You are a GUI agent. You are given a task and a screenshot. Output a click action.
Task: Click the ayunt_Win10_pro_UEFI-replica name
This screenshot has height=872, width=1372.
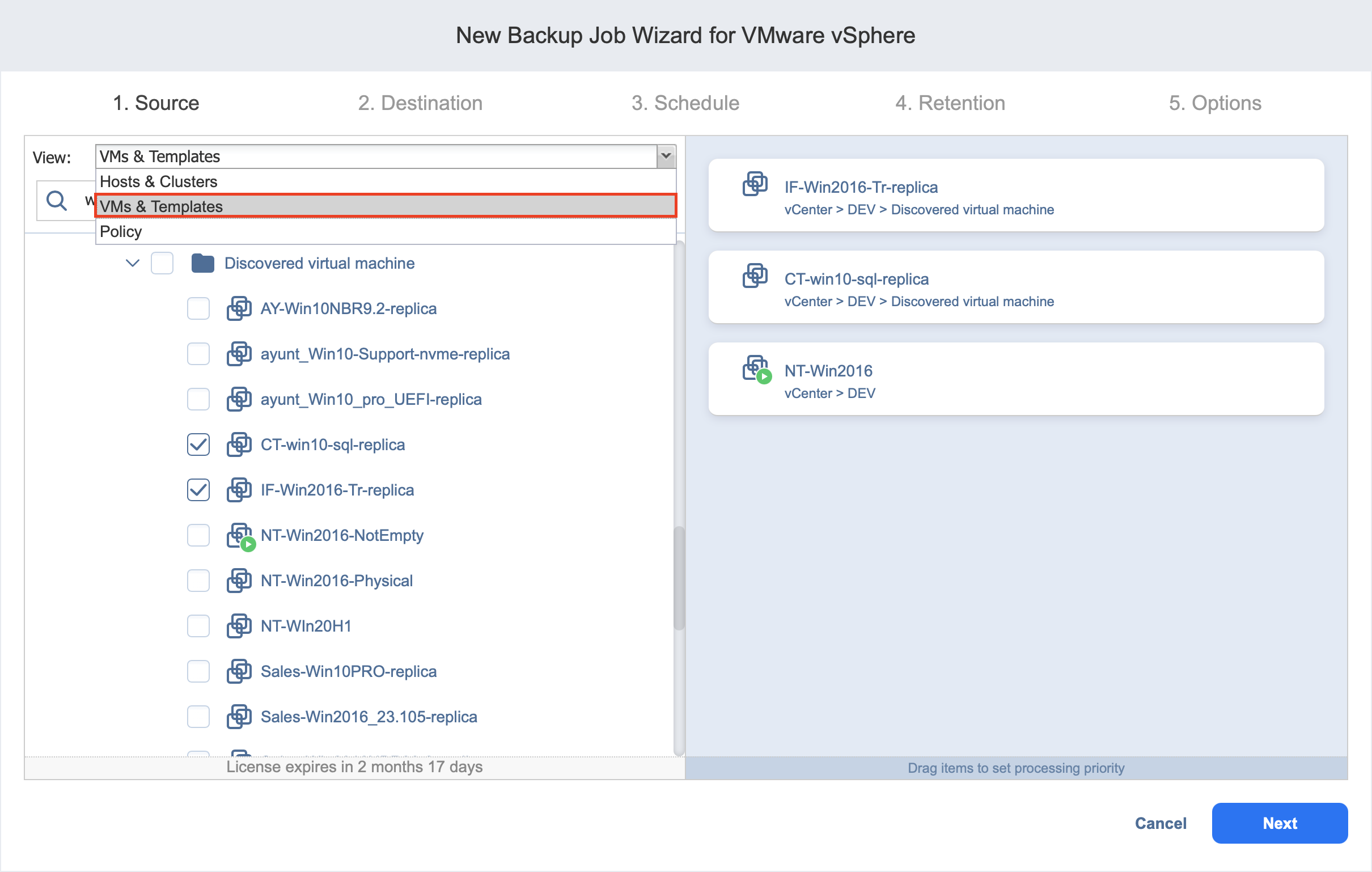point(371,399)
